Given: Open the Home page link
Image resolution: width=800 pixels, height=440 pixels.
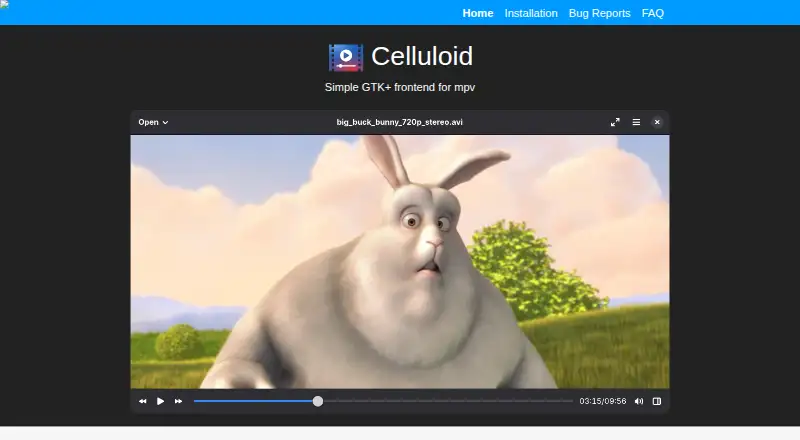Looking at the screenshot, I should point(478,13).
